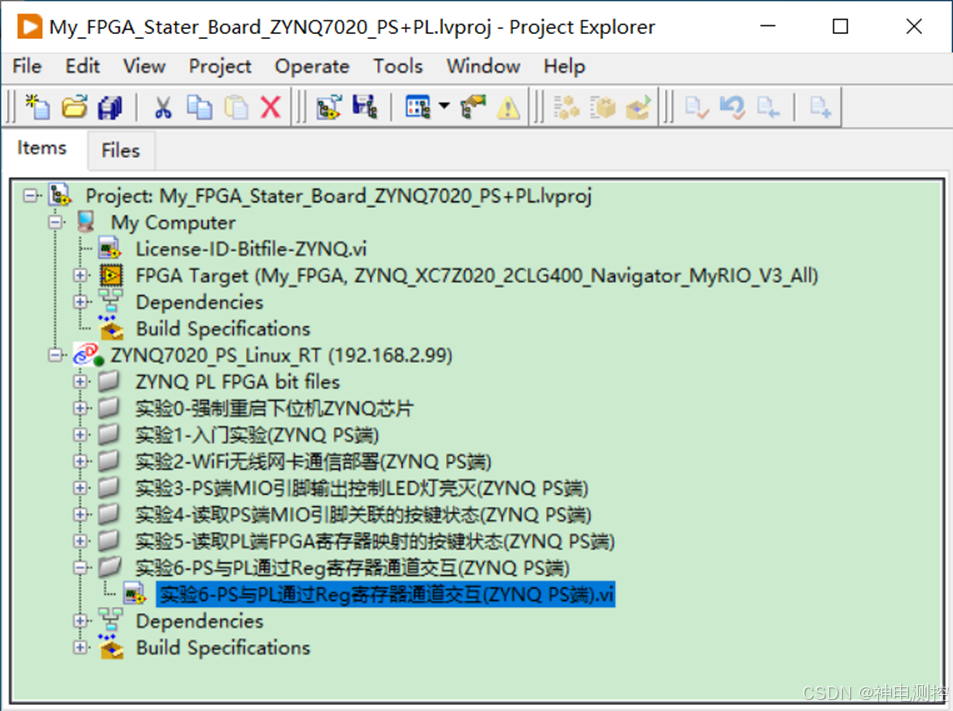Click the Paste toolbar icon
This screenshot has width=953, height=711.
click(x=236, y=107)
